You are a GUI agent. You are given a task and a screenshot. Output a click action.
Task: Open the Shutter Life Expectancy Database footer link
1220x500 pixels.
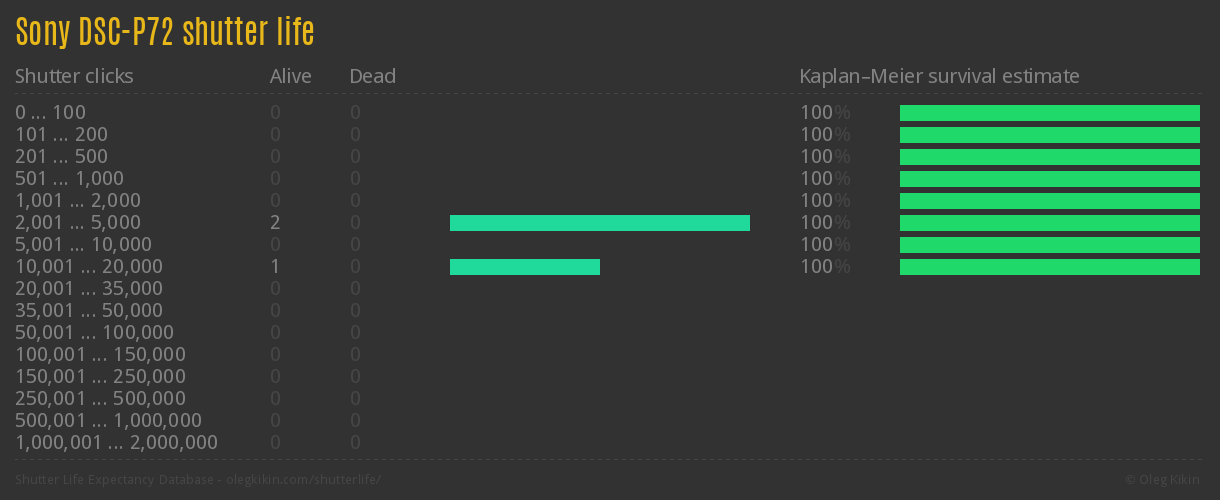pos(198,480)
